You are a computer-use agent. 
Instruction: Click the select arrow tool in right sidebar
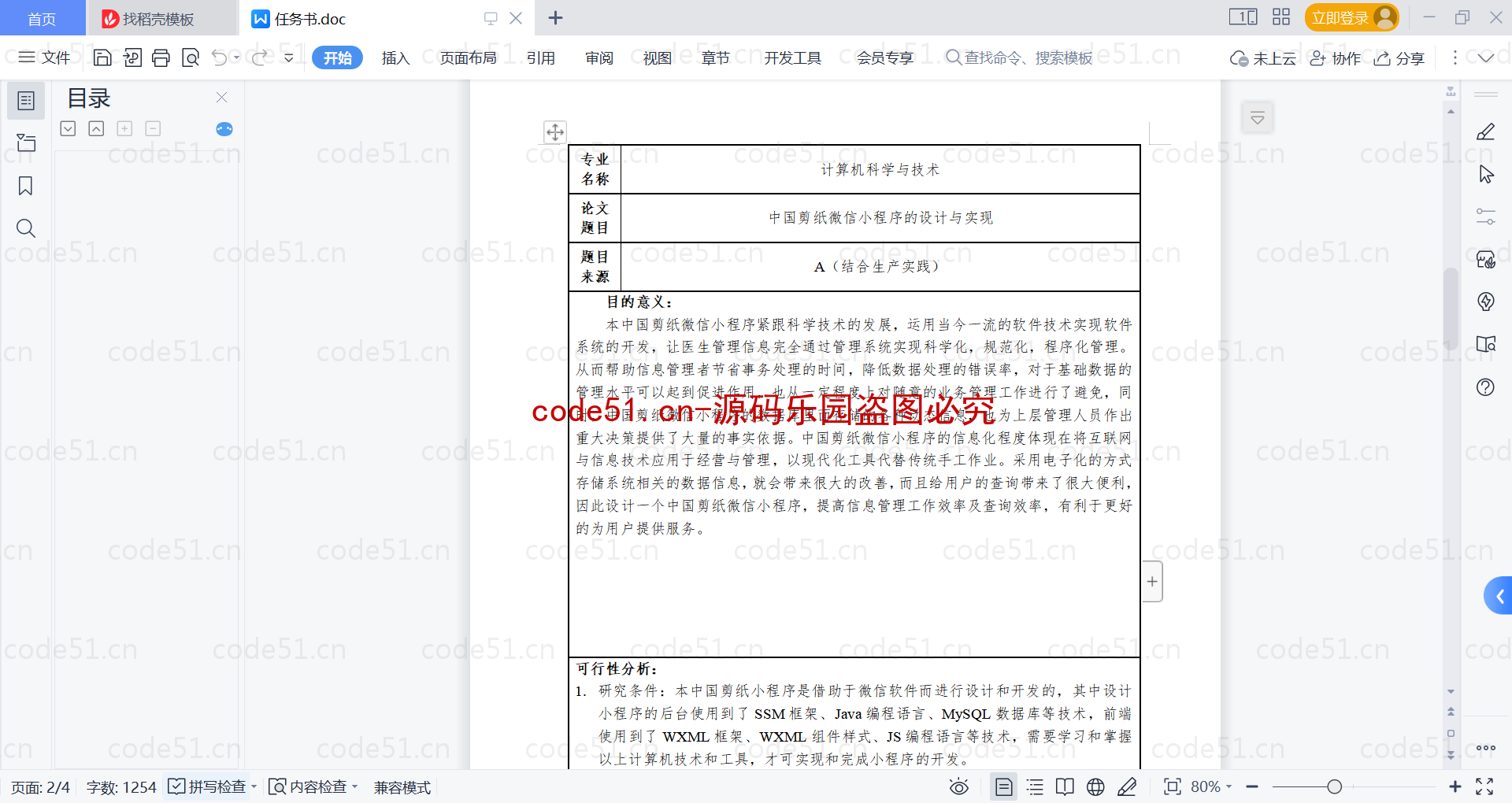[x=1485, y=174]
